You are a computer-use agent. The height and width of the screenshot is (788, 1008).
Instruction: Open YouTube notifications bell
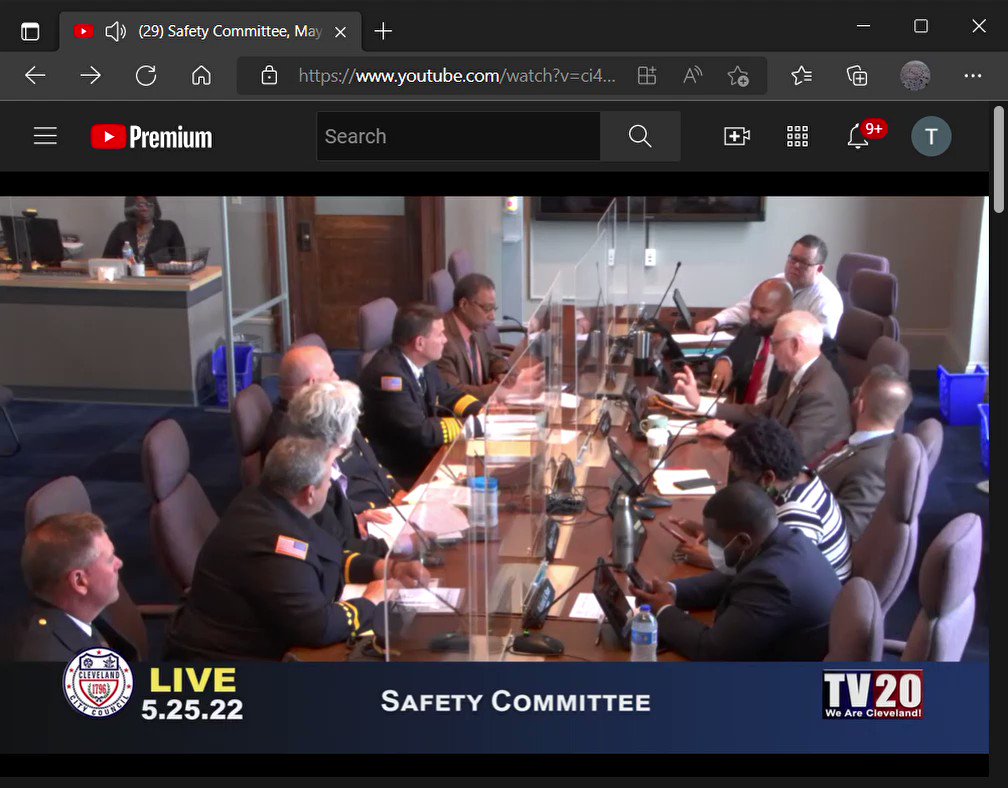[x=858, y=136]
